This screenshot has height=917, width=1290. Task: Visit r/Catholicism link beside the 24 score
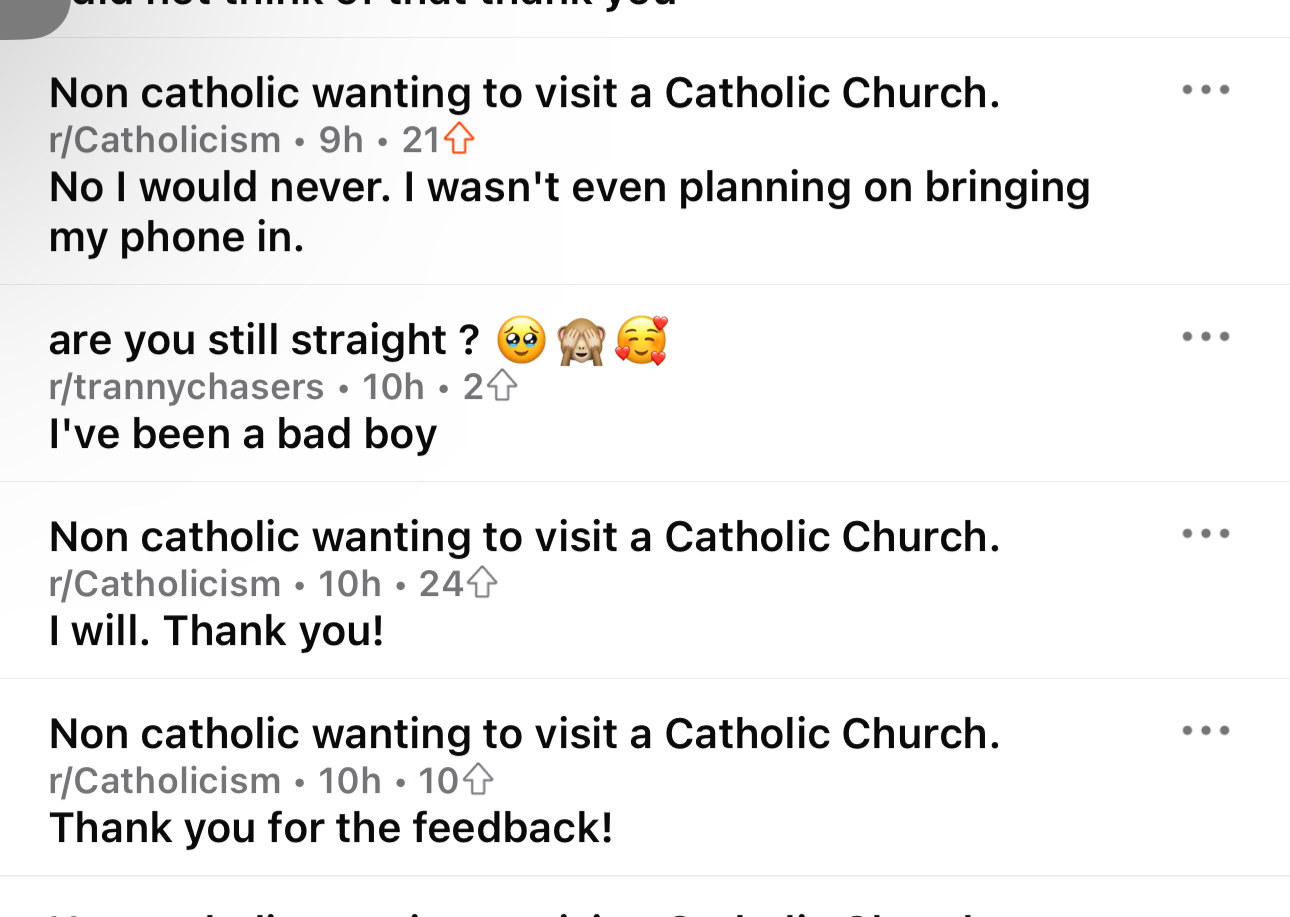point(165,583)
